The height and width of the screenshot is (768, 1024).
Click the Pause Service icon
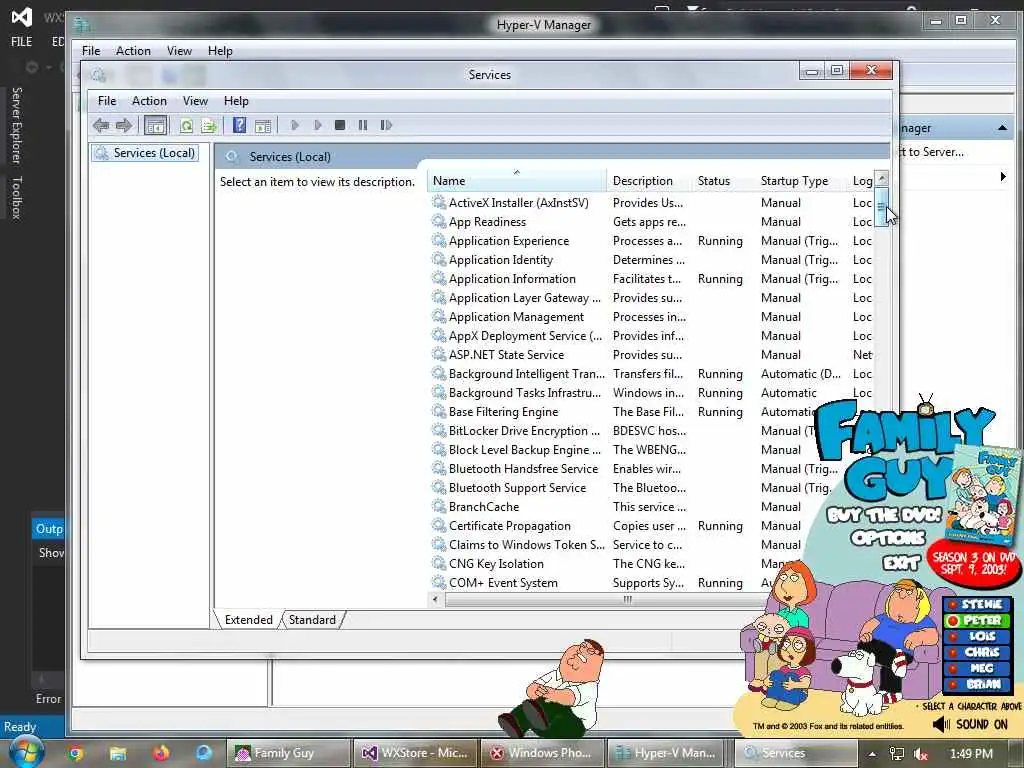point(362,125)
